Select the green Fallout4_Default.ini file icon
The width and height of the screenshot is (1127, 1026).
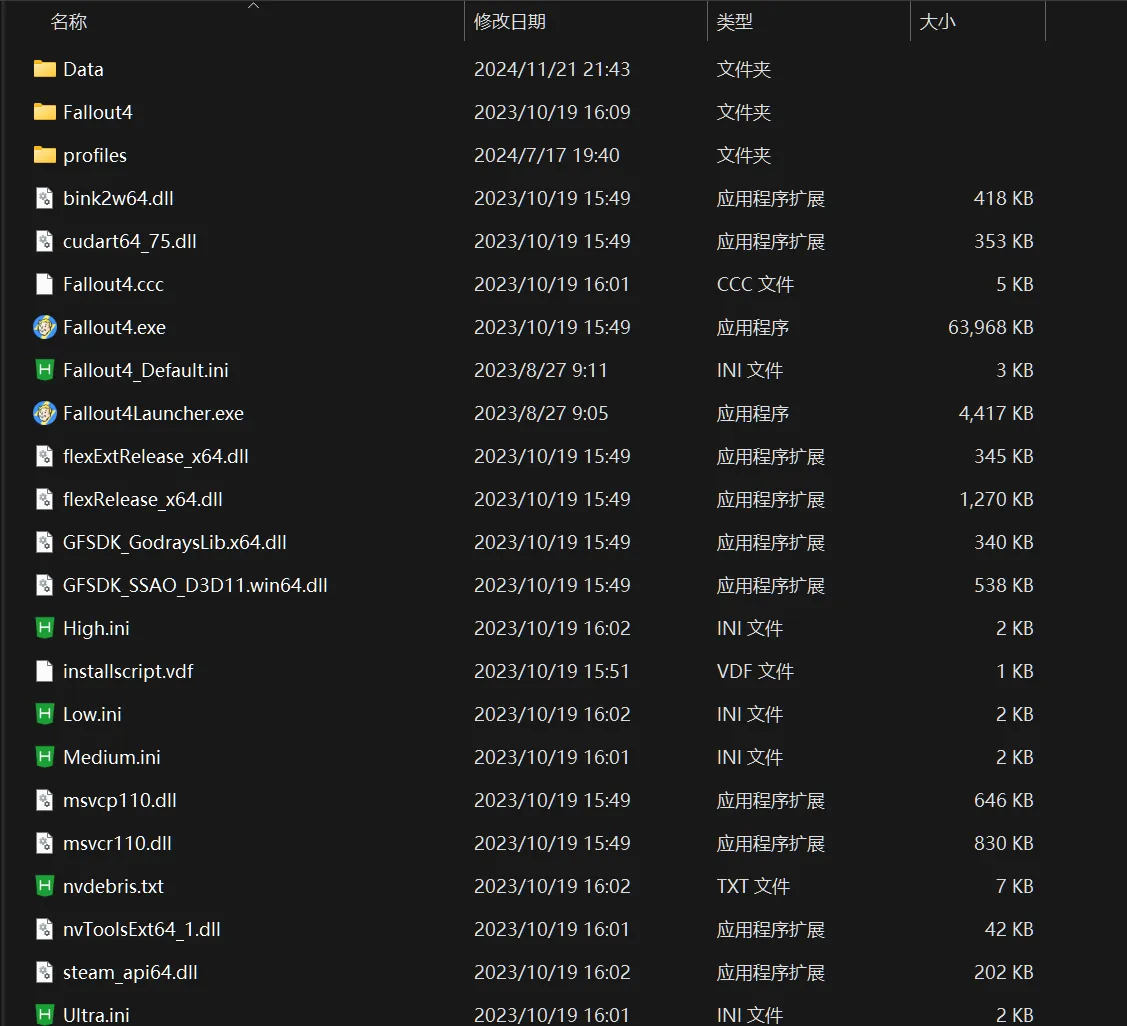tap(45, 370)
